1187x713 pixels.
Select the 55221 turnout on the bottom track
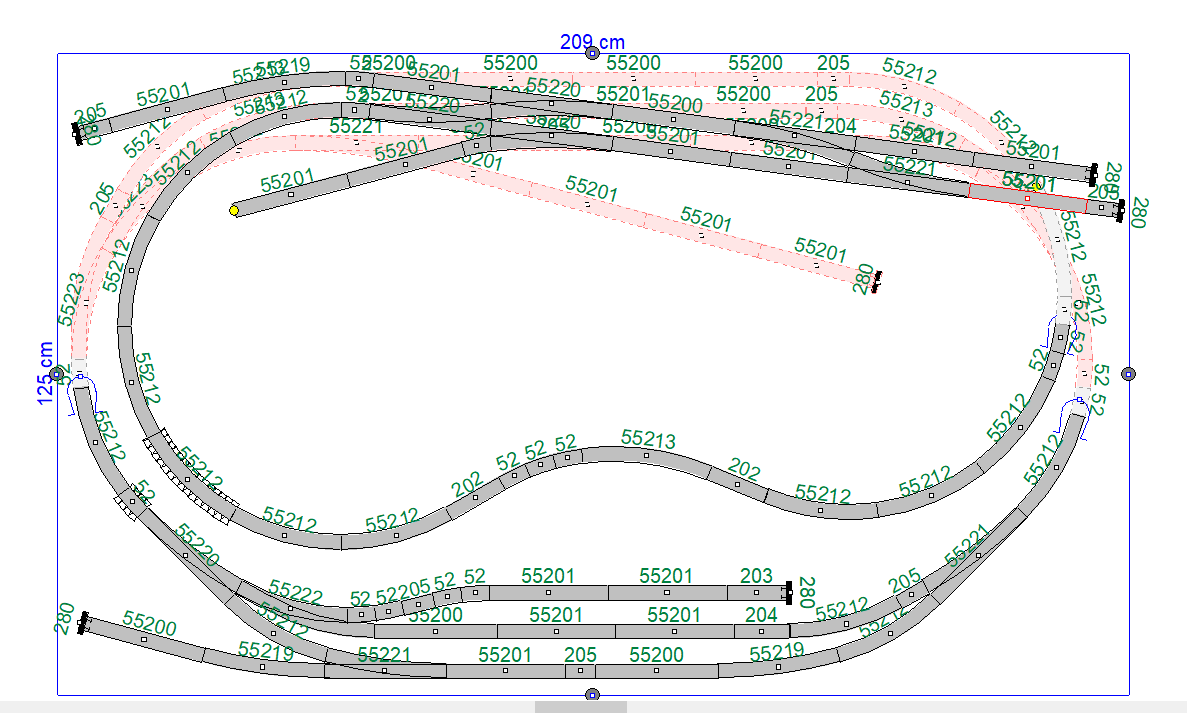click(385, 670)
